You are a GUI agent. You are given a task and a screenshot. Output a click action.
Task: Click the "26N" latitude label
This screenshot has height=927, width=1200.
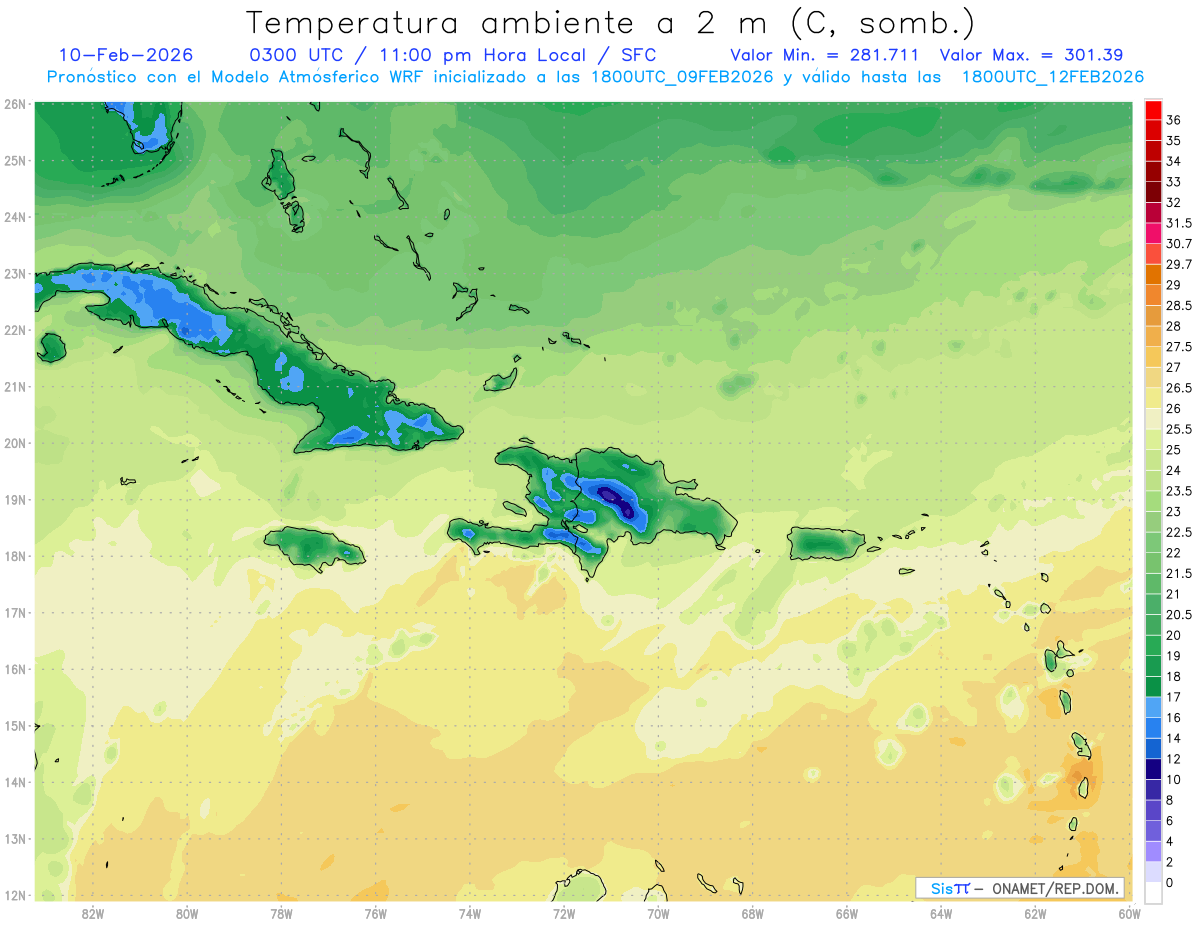15,104
